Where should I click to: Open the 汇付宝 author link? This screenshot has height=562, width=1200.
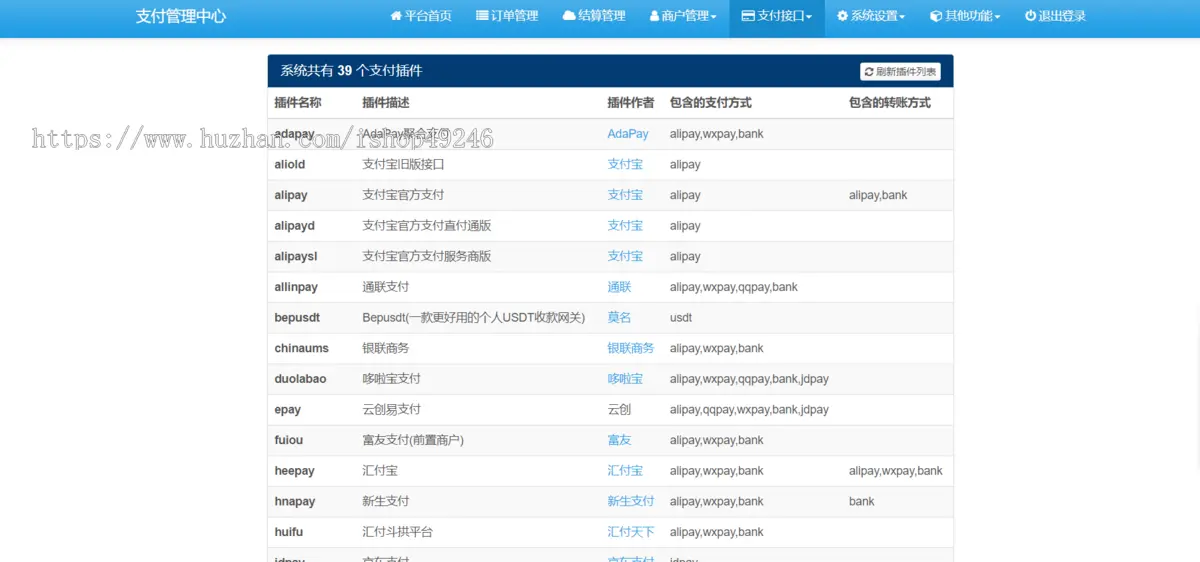625,470
